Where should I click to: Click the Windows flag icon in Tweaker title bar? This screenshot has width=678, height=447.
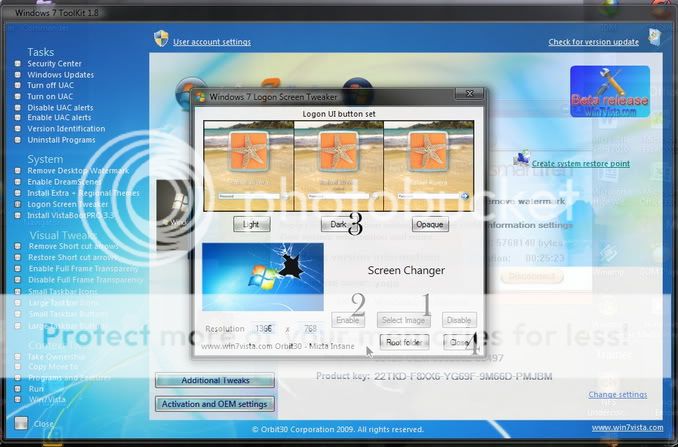point(200,97)
